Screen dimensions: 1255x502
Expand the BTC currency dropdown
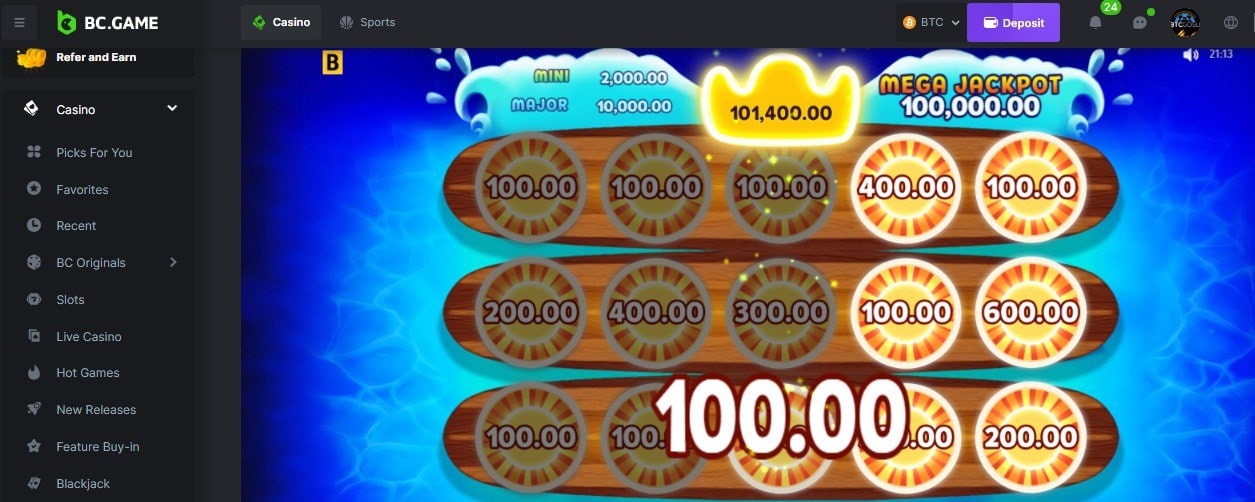click(931, 22)
